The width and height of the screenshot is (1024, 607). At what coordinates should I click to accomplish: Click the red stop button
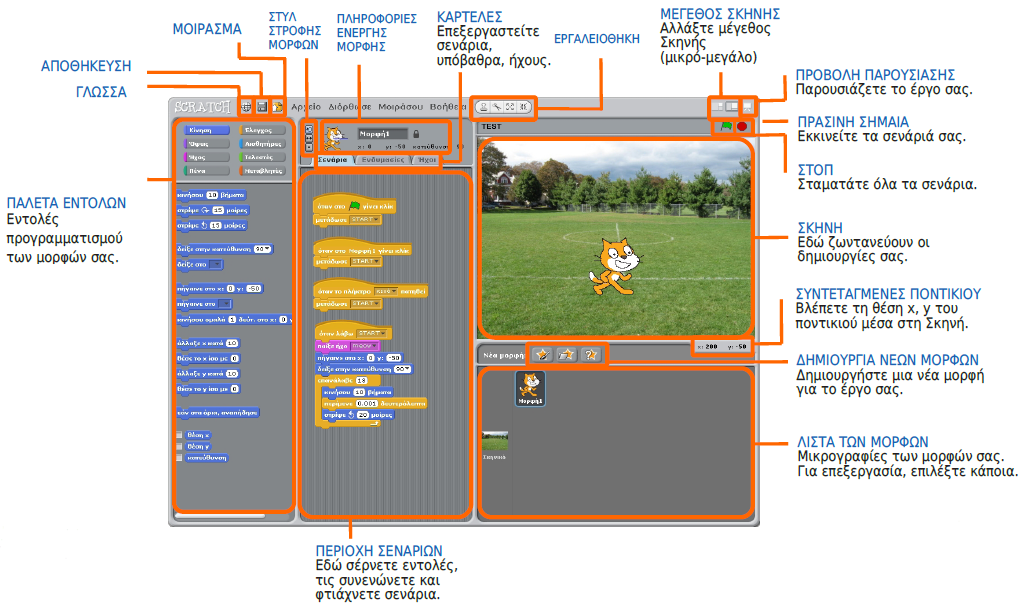[742, 126]
